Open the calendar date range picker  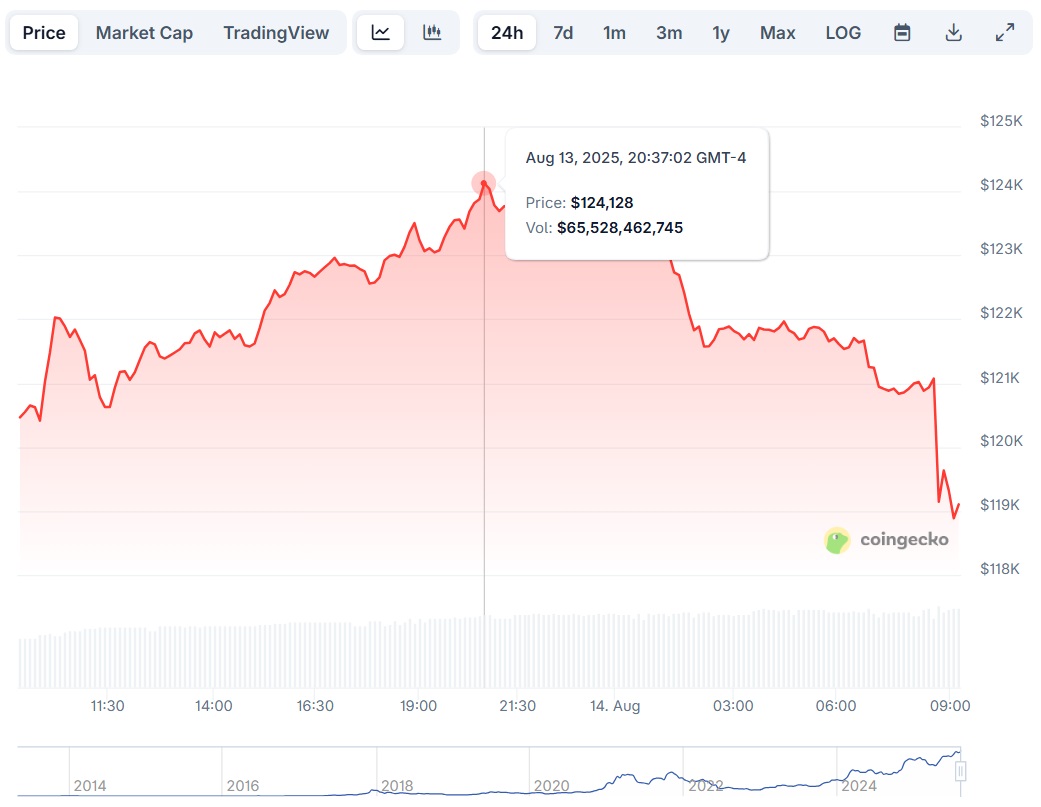coord(902,32)
